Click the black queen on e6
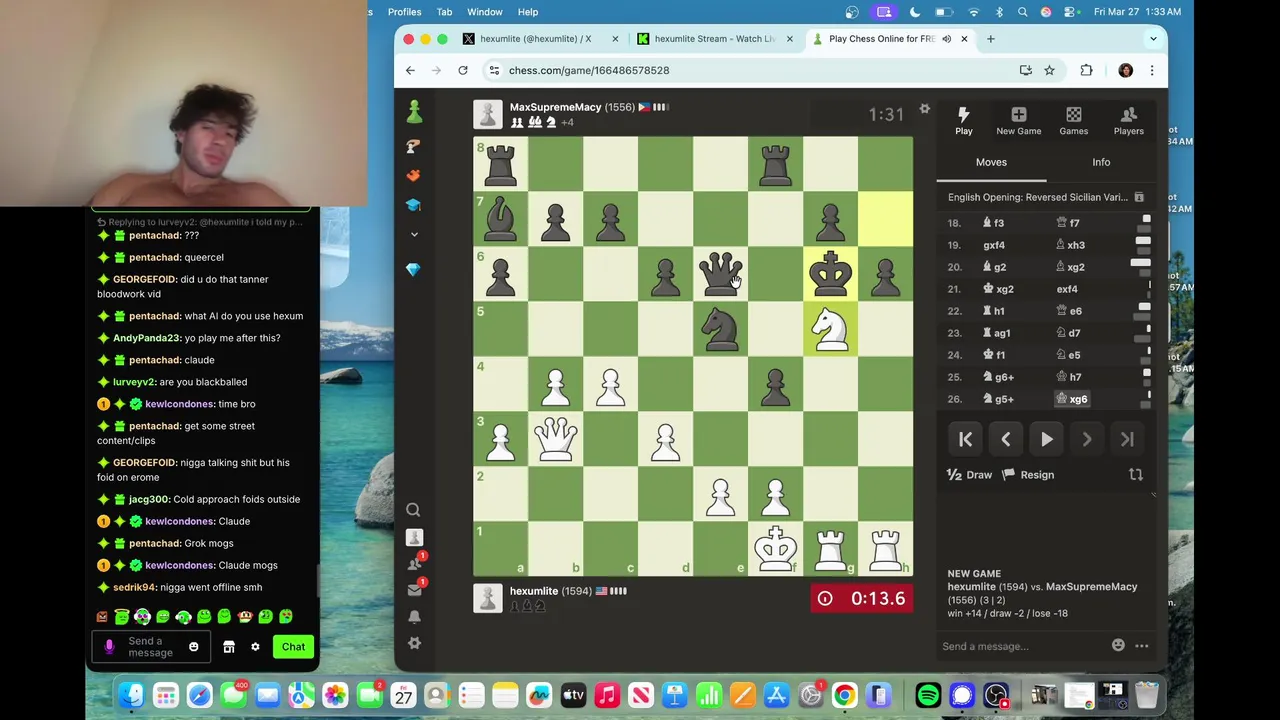1280x720 pixels. (x=720, y=273)
